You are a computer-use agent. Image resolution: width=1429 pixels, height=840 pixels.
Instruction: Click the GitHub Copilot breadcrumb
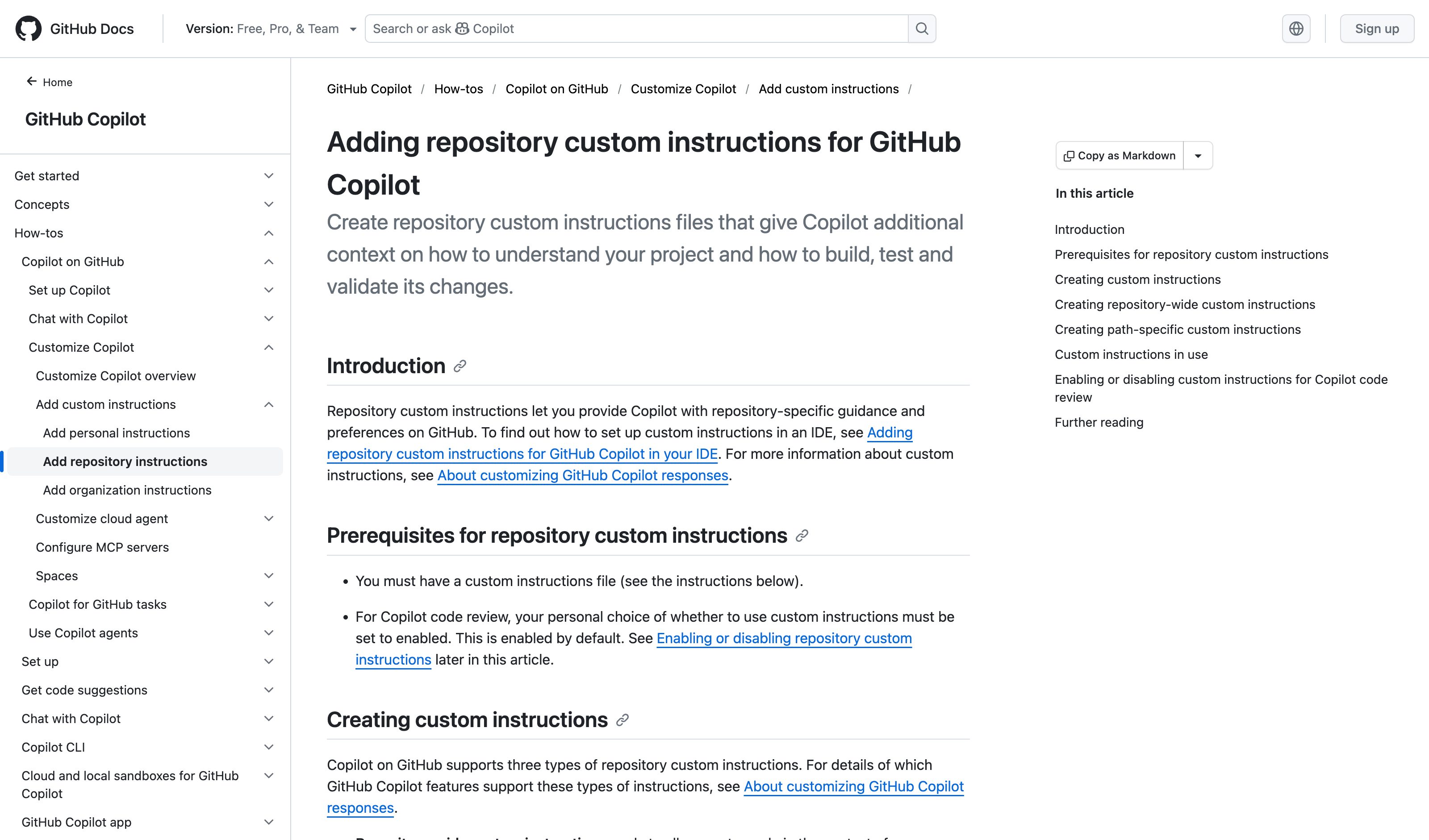tap(369, 89)
